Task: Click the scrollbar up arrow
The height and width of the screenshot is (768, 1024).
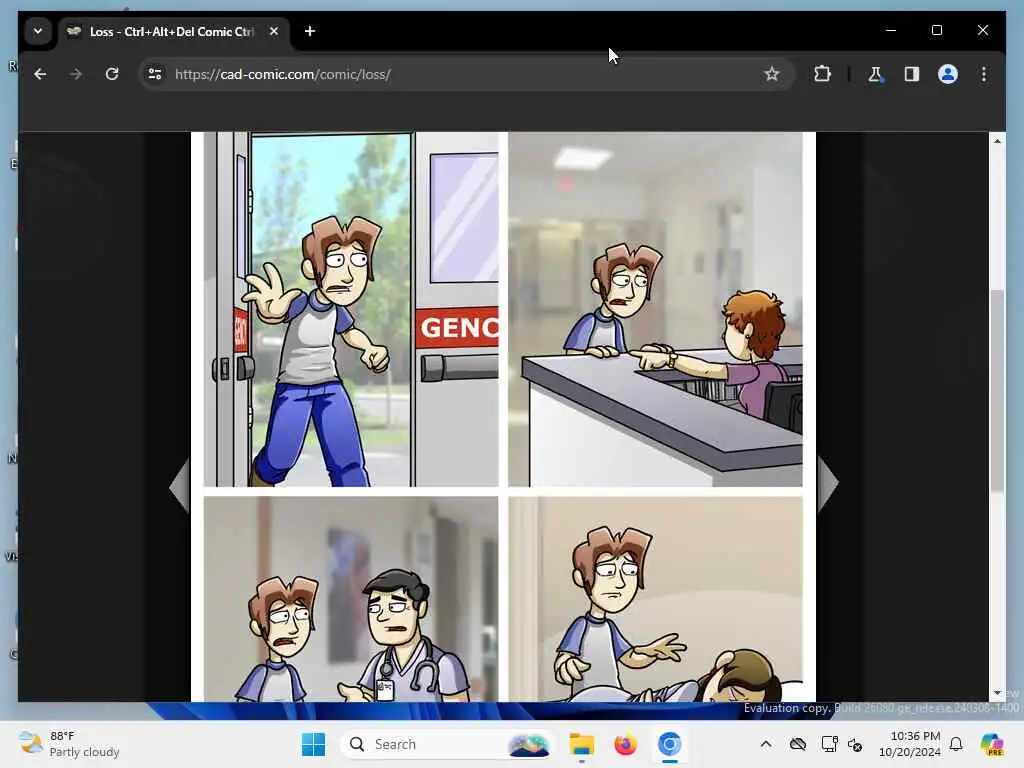Action: click(x=997, y=141)
